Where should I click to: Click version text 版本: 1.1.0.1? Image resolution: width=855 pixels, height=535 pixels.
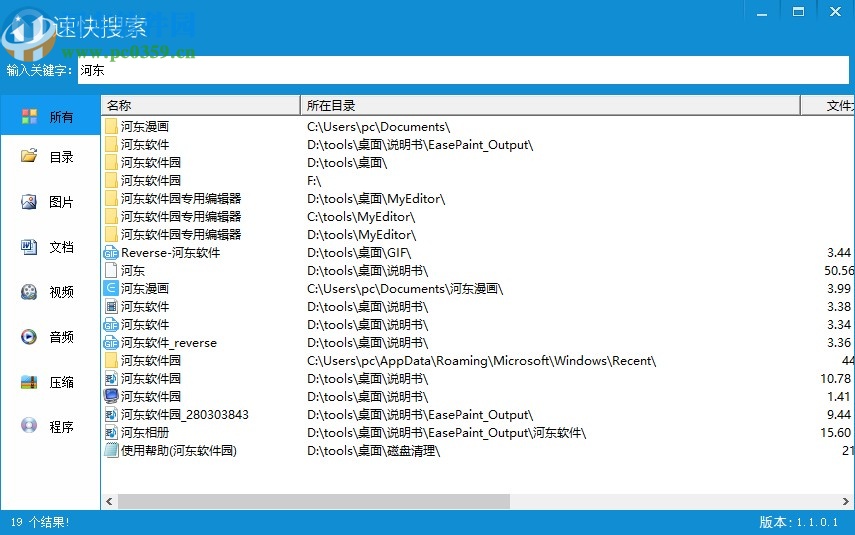tap(799, 522)
